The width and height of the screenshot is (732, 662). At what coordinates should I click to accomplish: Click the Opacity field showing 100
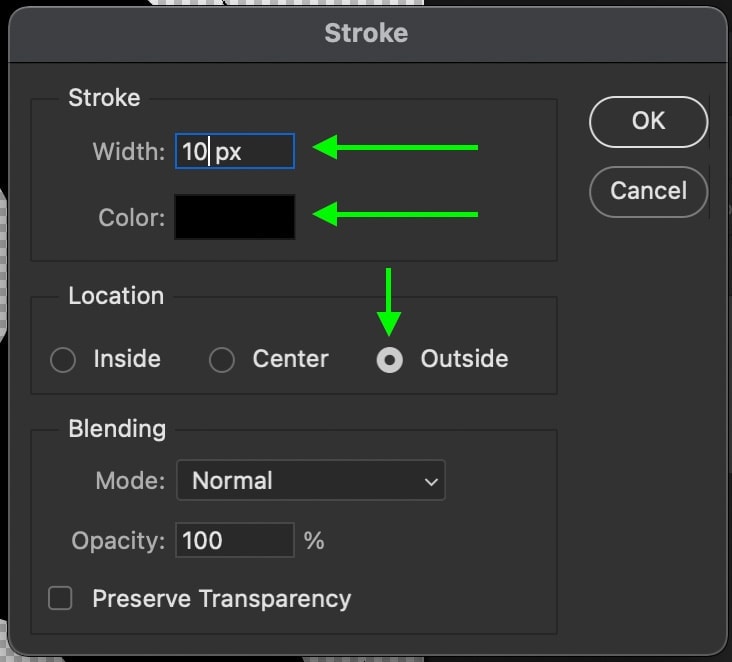point(235,540)
